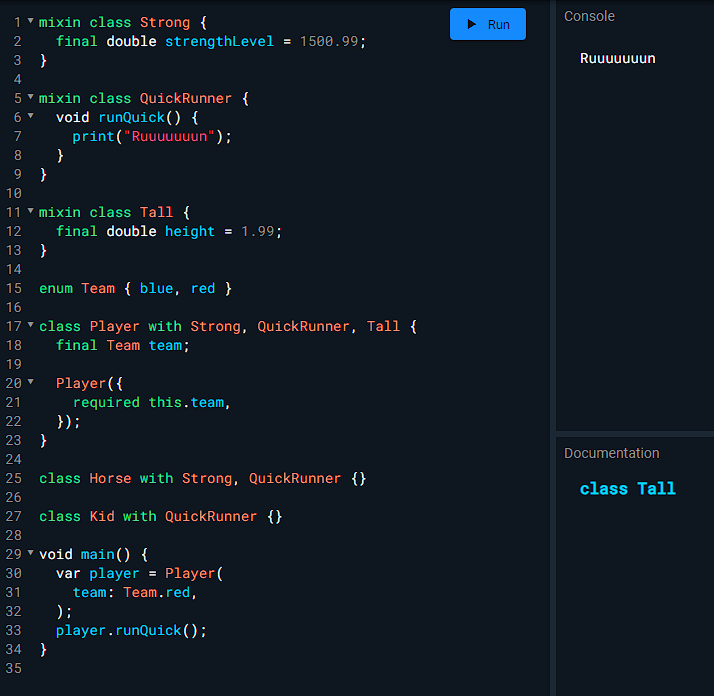Click player variable on line 30
Viewport: 714px width, 696px height.
[114, 573]
